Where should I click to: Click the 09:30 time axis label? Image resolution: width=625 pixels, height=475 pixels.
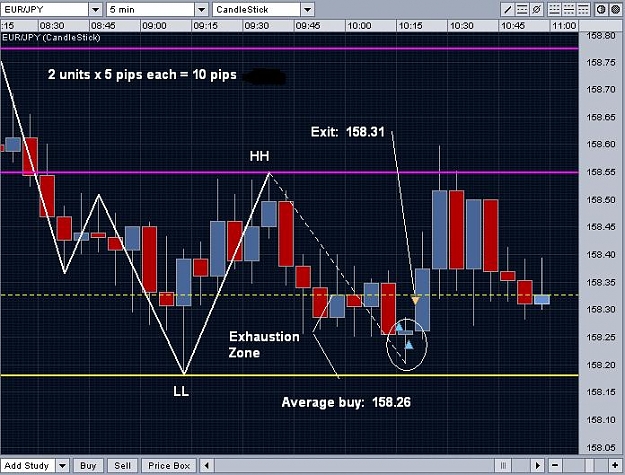pyautogui.click(x=256, y=26)
